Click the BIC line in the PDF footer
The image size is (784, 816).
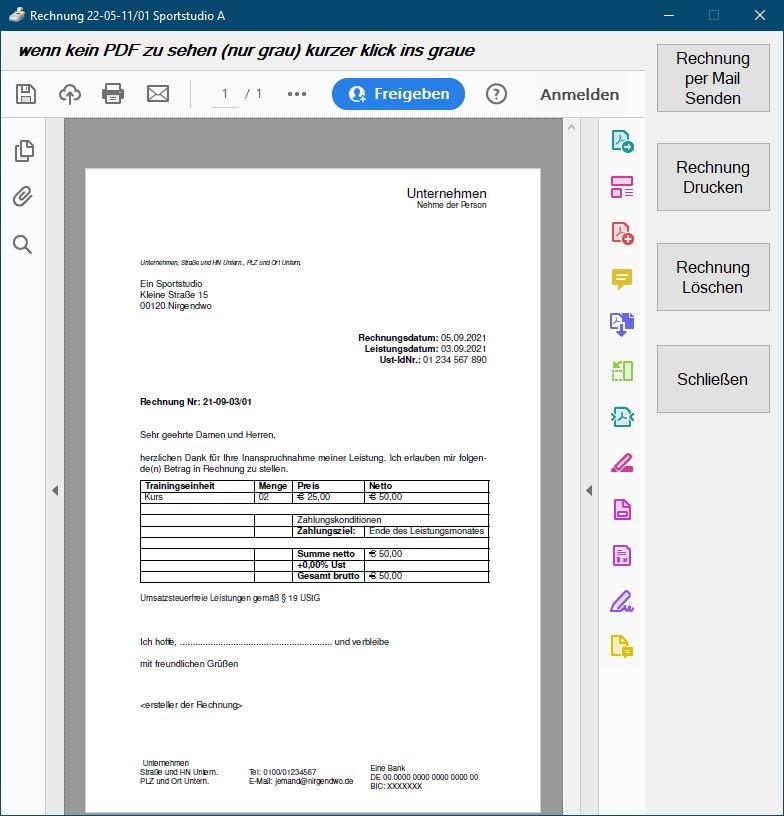coord(396,786)
